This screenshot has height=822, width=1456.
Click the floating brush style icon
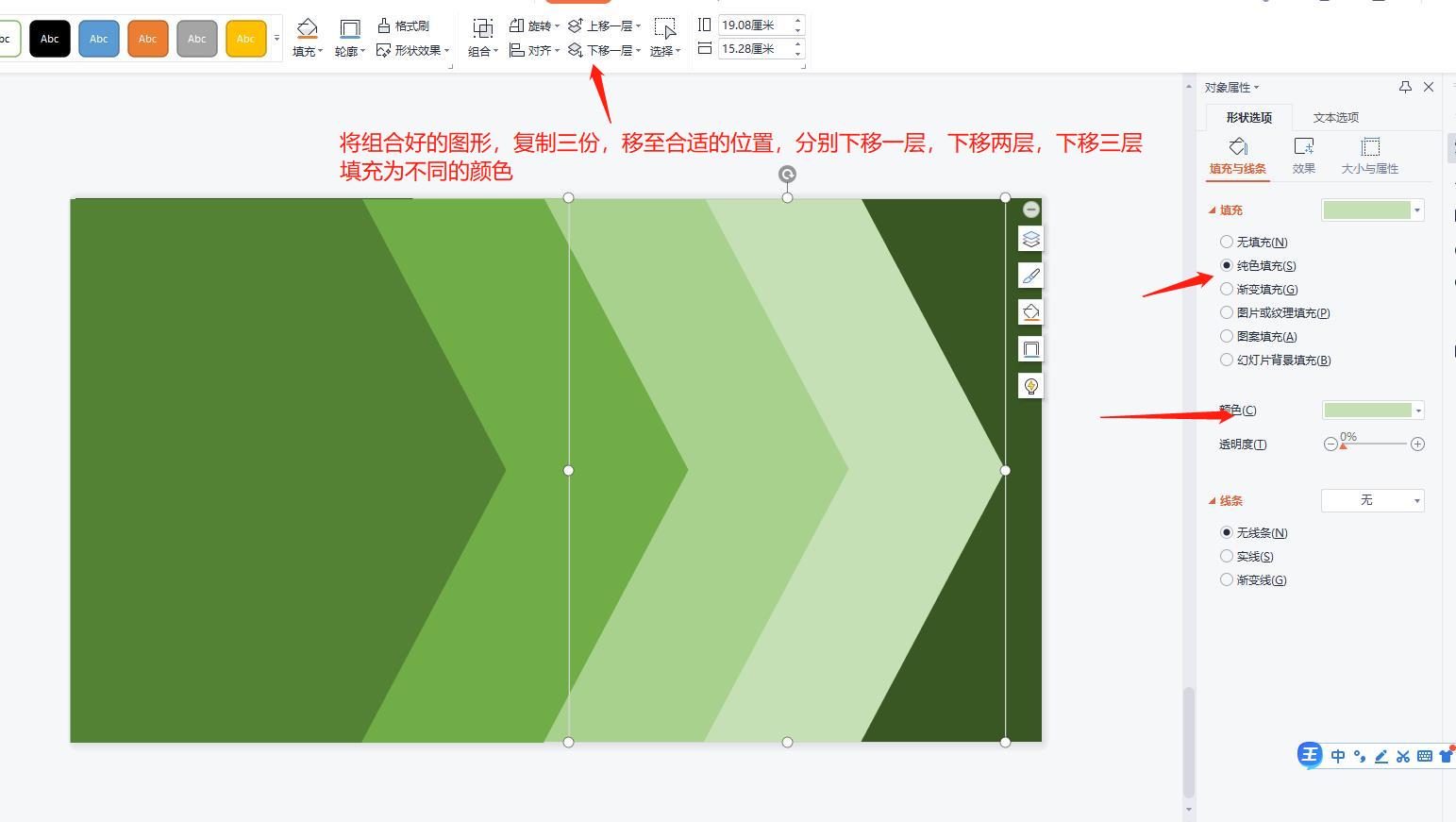click(x=1031, y=276)
